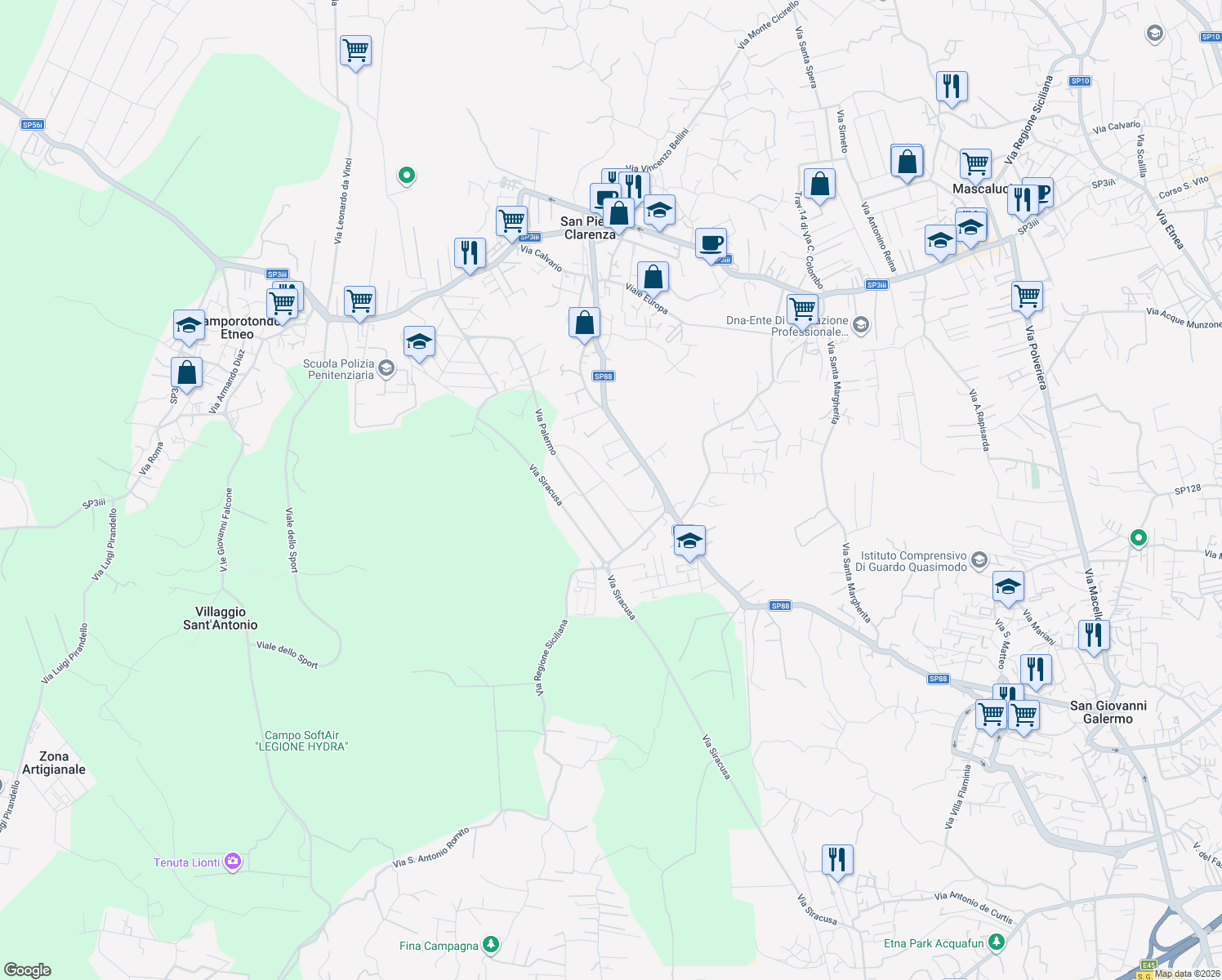Click the green tree marker at Etna Park Acquafun
Viewport: 1222px width, 980px height.
(996, 941)
